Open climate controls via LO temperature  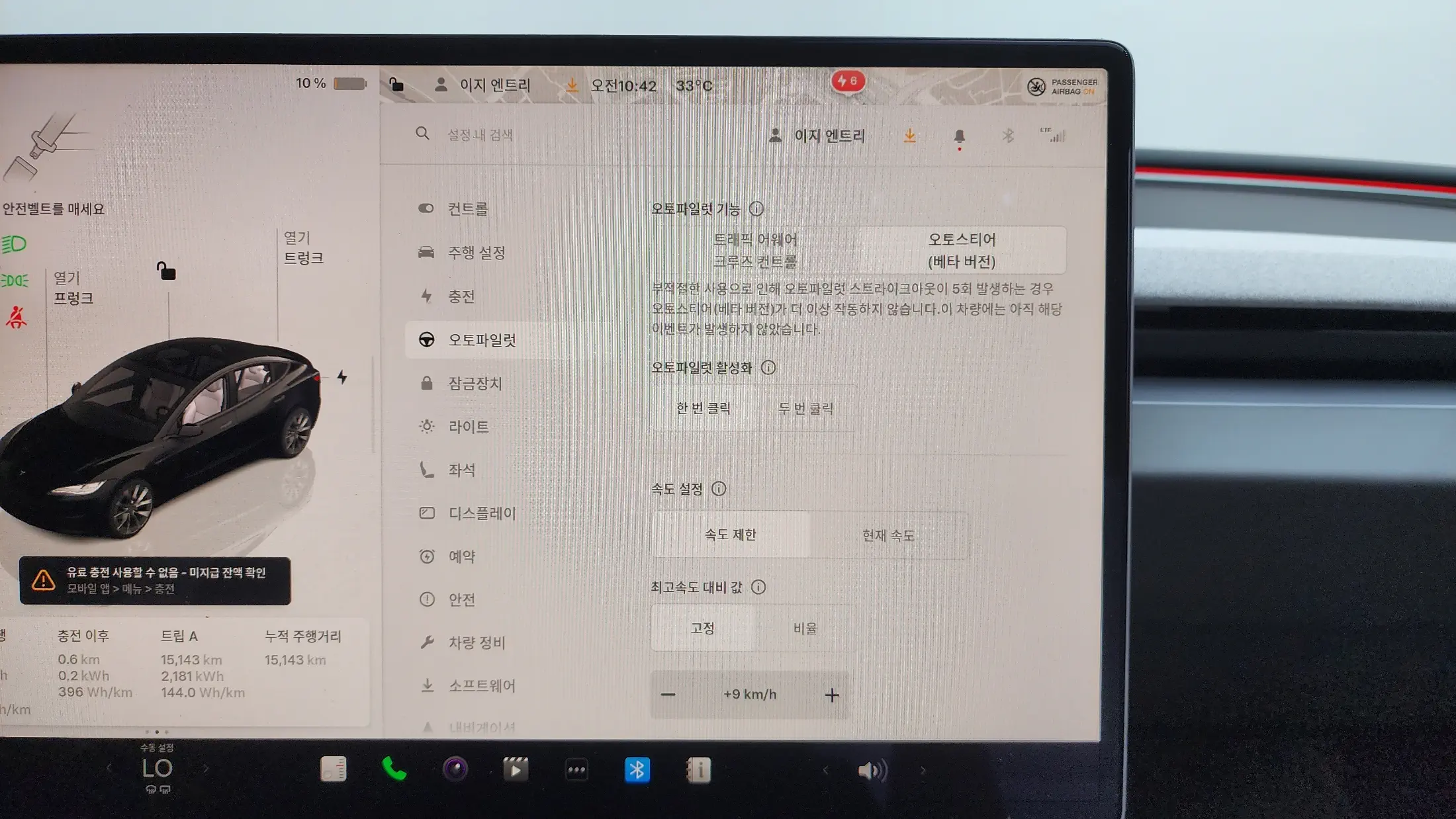point(157,768)
